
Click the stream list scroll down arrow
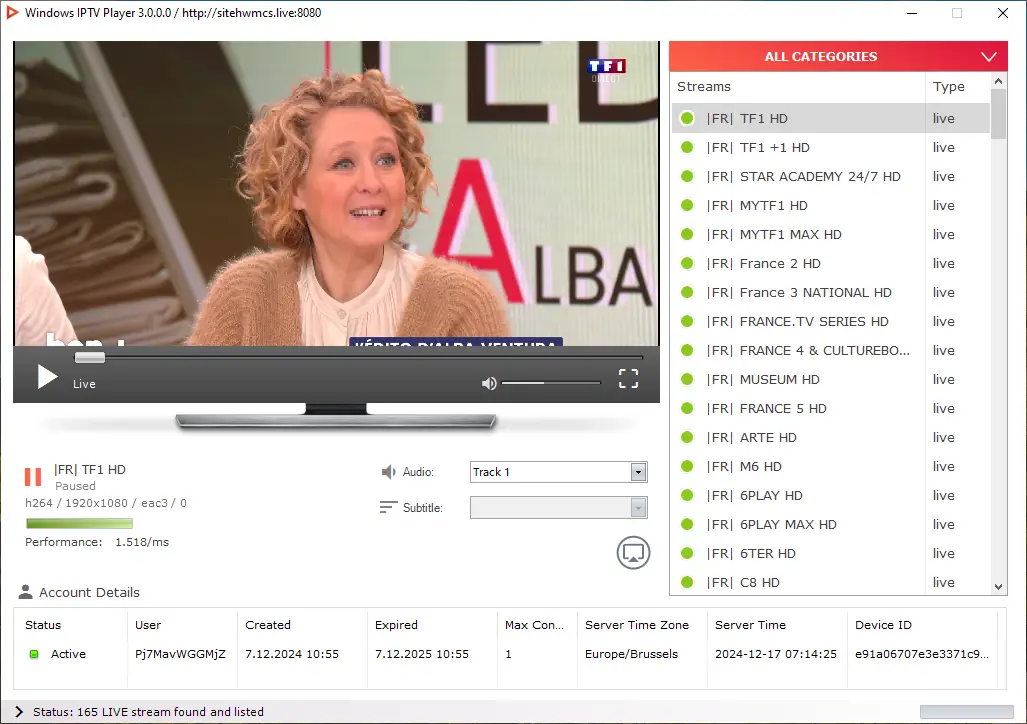pyautogui.click(x=998, y=587)
